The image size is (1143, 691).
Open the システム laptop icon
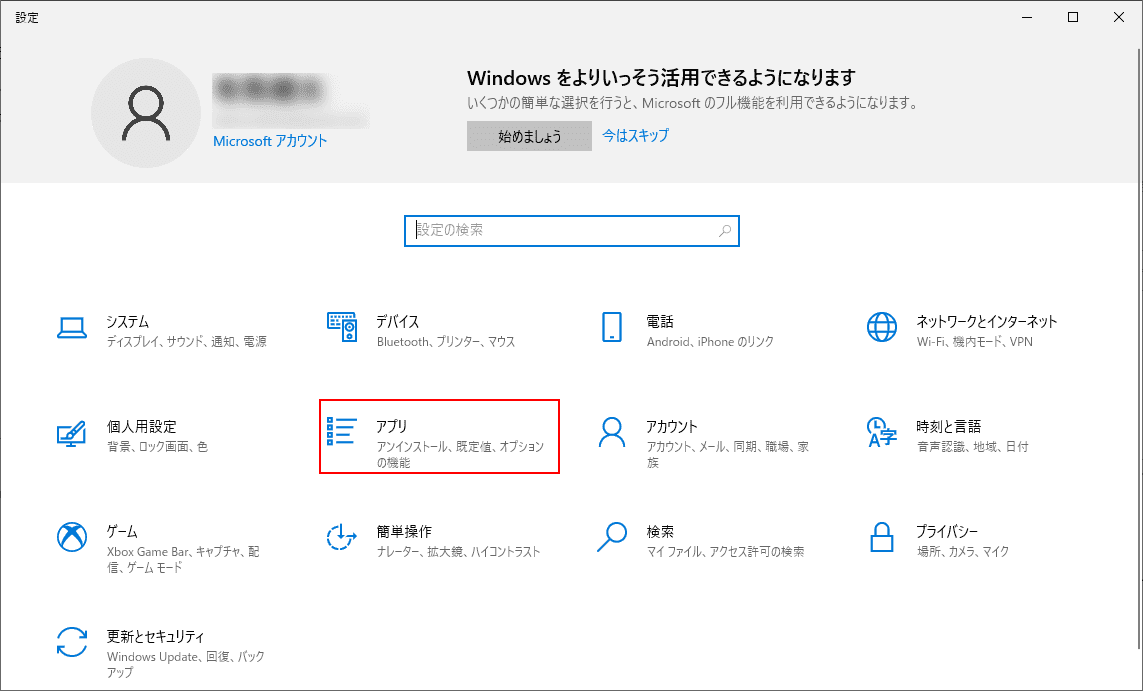click(x=71, y=328)
